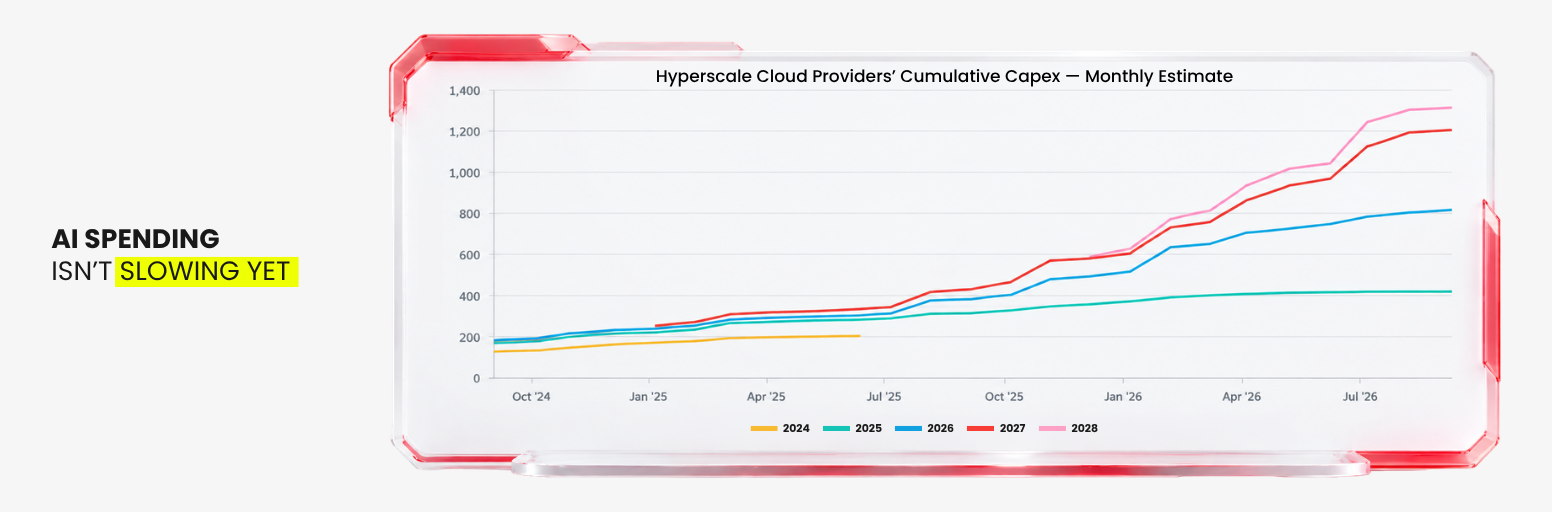The width and height of the screenshot is (1552, 512).
Task: Click the x-axis label 'Apr '26'
Action: pos(1241,396)
